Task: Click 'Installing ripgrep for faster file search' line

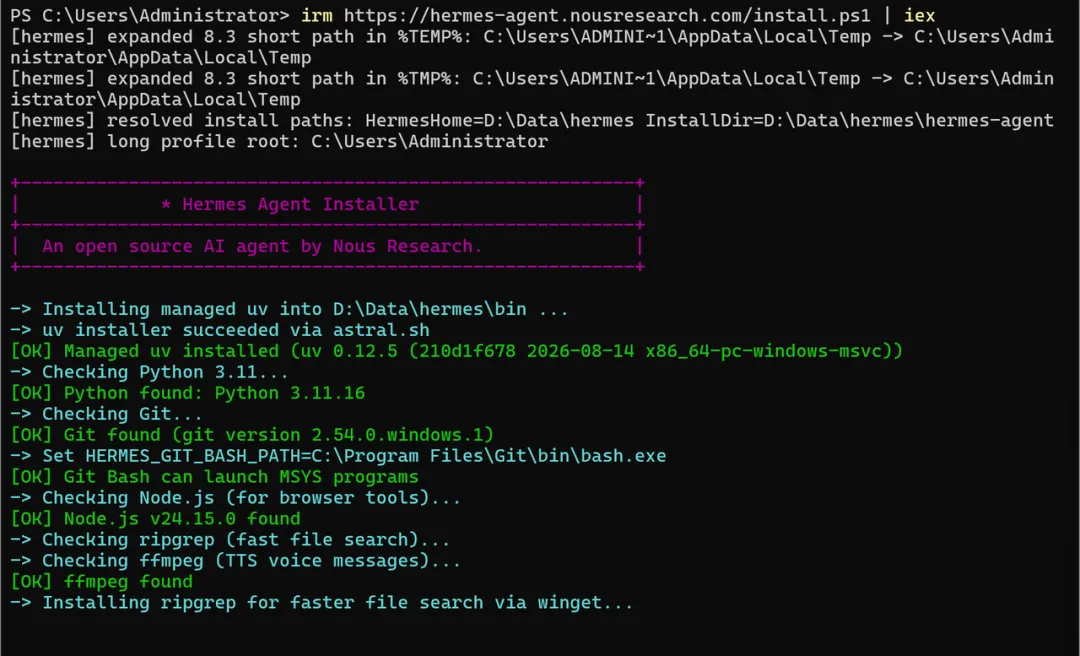Action: coord(322,603)
